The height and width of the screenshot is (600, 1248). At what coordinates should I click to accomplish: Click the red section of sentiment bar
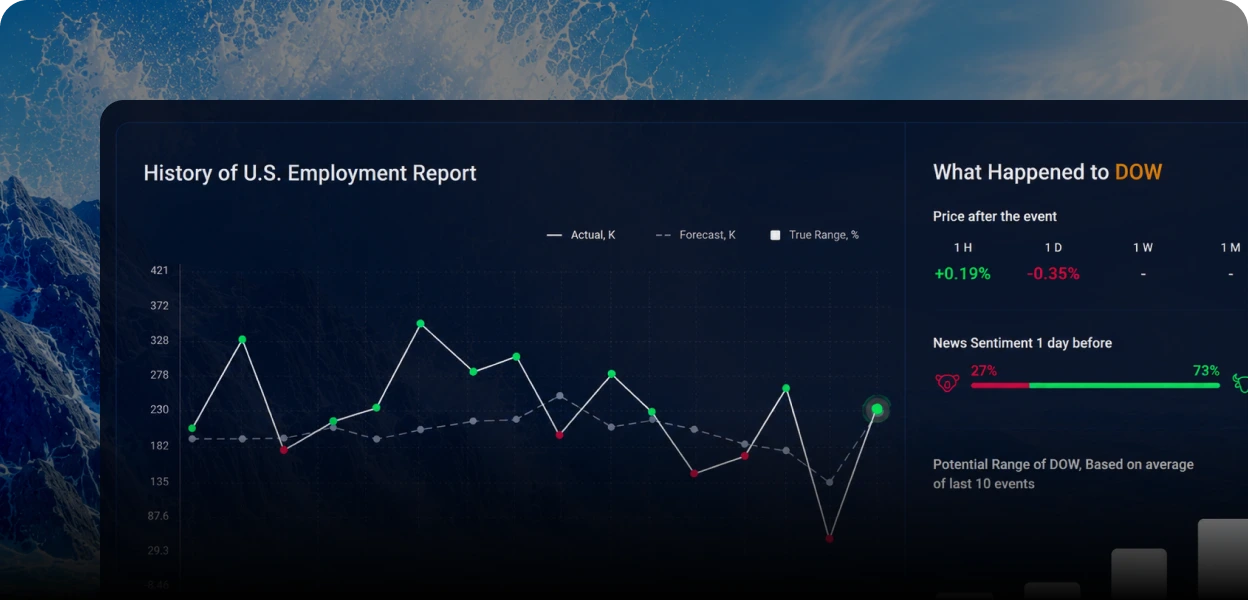pyautogui.click(x=1000, y=385)
